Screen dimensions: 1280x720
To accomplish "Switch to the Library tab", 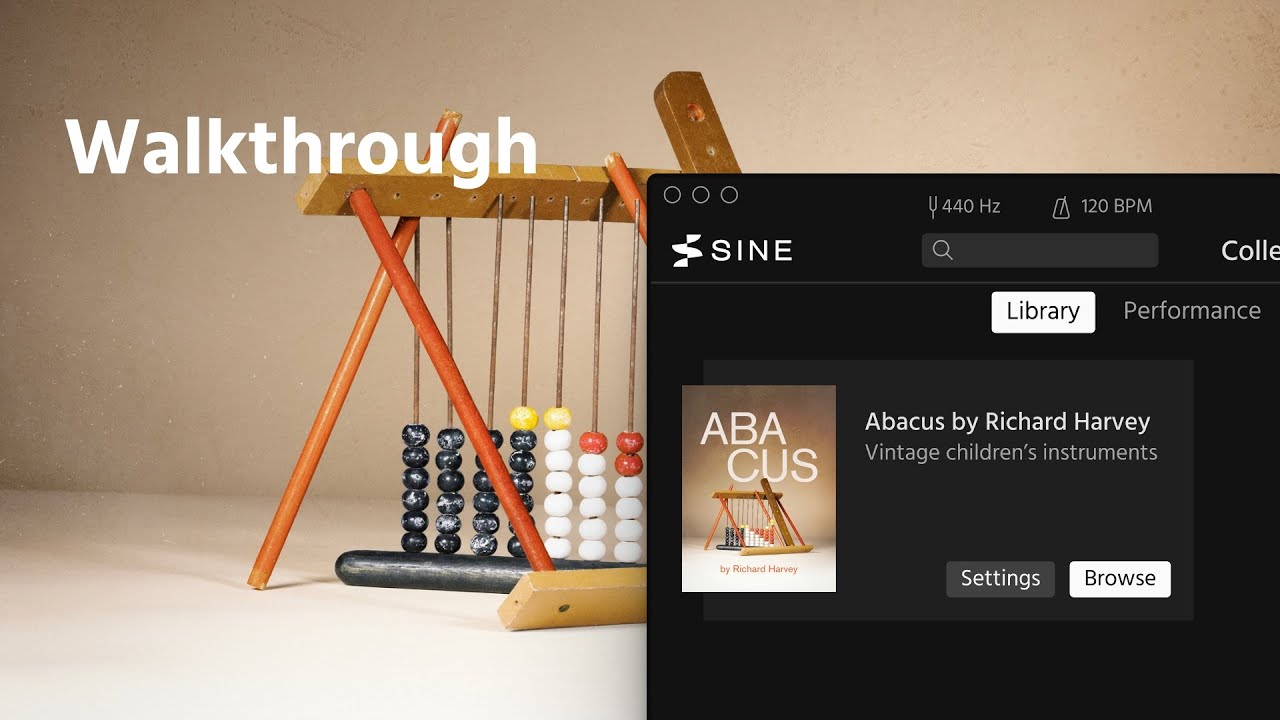I will point(1043,311).
